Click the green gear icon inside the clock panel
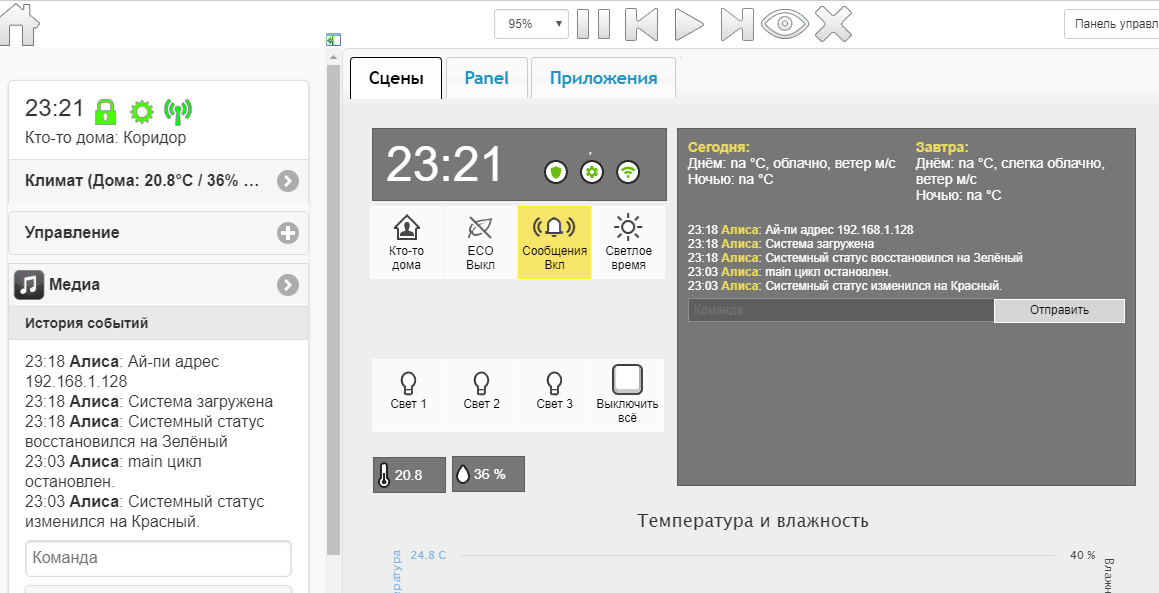Viewport: 1159px width, 593px height. 592,170
